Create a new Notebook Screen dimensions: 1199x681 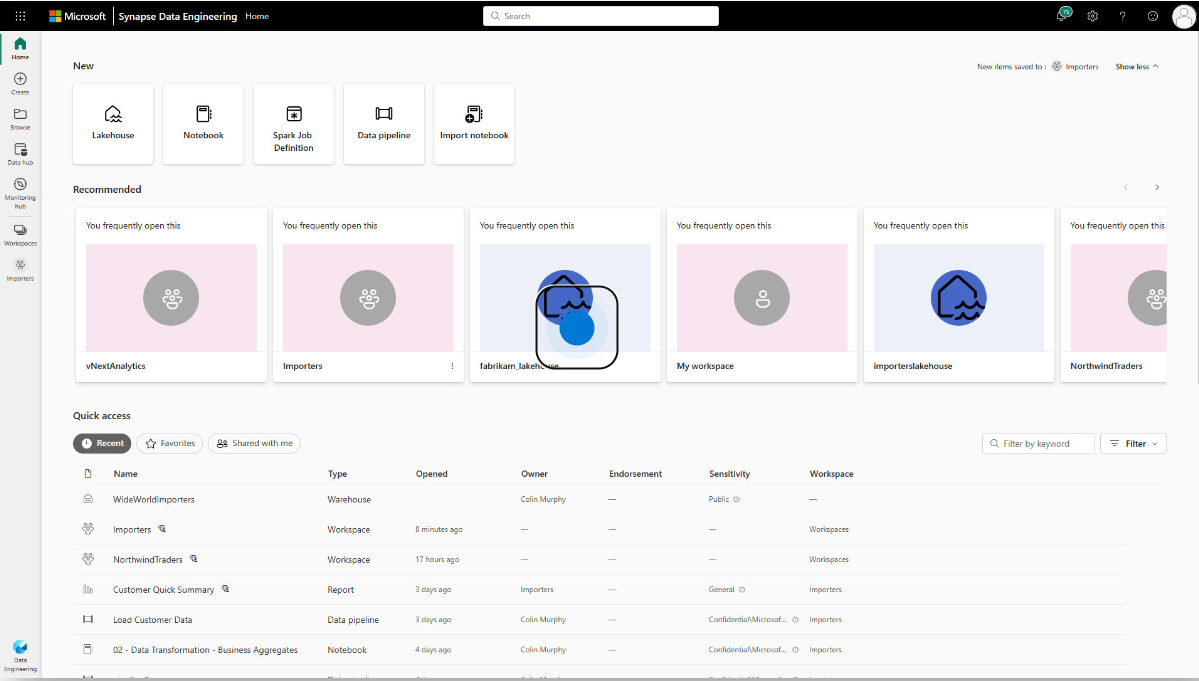coord(203,123)
